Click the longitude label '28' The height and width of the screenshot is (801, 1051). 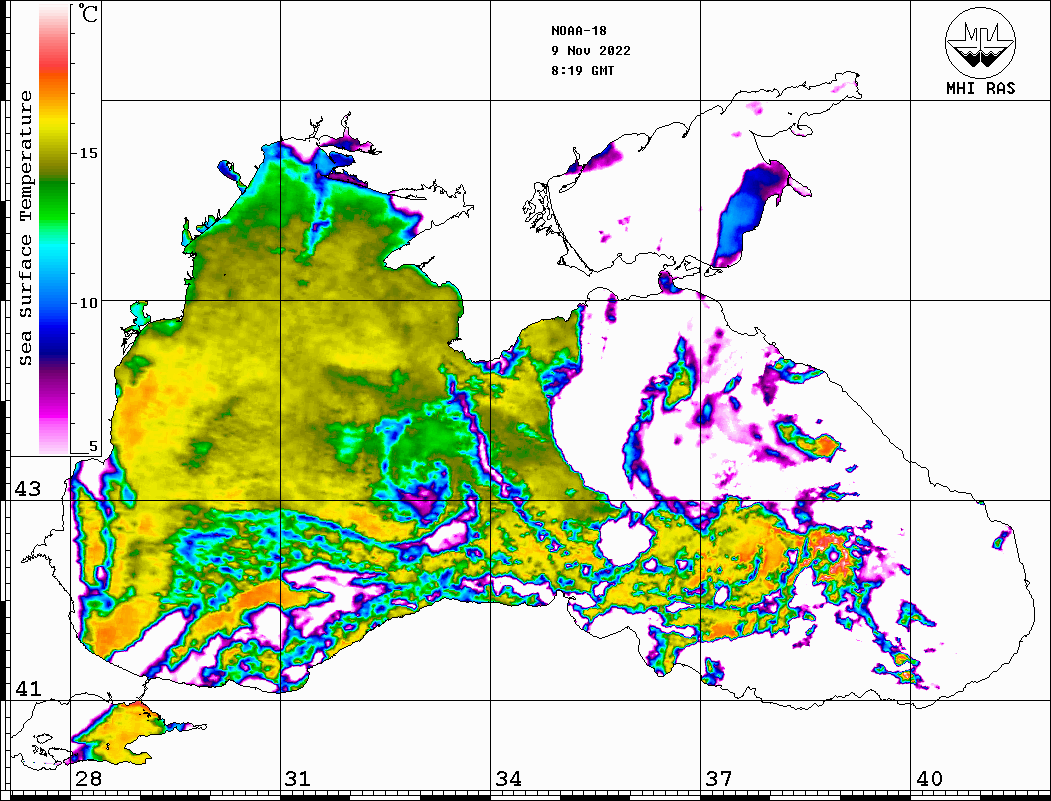click(x=88, y=779)
